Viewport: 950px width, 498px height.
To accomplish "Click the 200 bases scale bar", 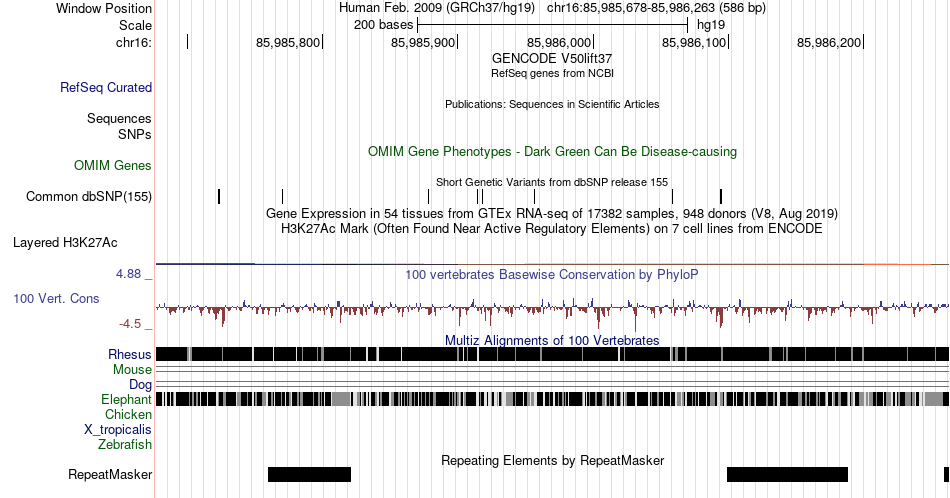I will (553, 25).
